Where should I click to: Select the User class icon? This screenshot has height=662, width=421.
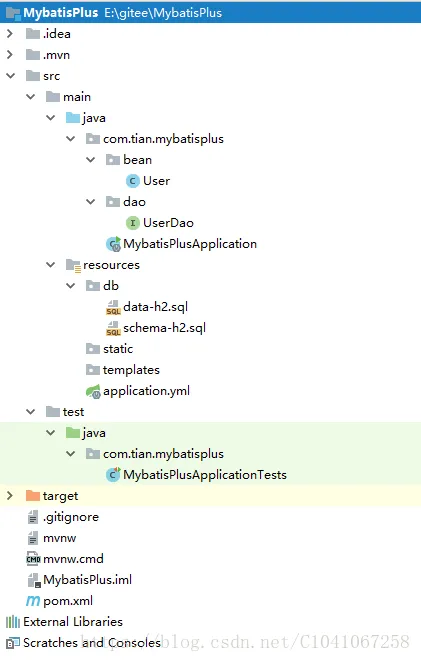pyautogui.click(x=133, y=181)
